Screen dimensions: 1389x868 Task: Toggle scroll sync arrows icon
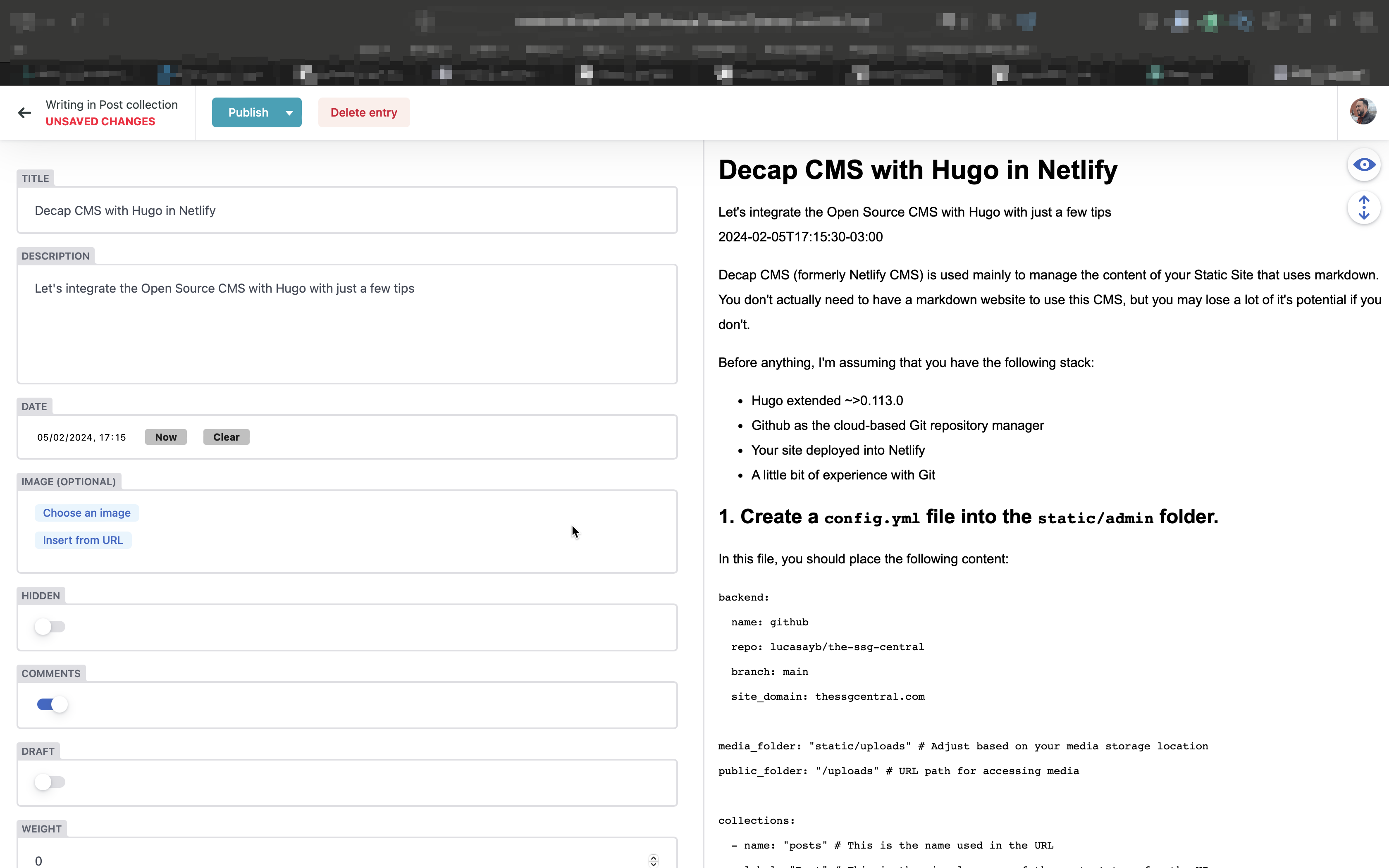(x=1364, y=208)
